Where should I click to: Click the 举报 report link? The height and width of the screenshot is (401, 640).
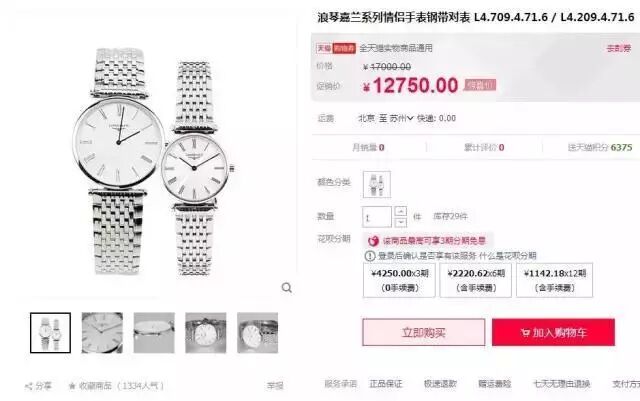click(x=275, y=385)
